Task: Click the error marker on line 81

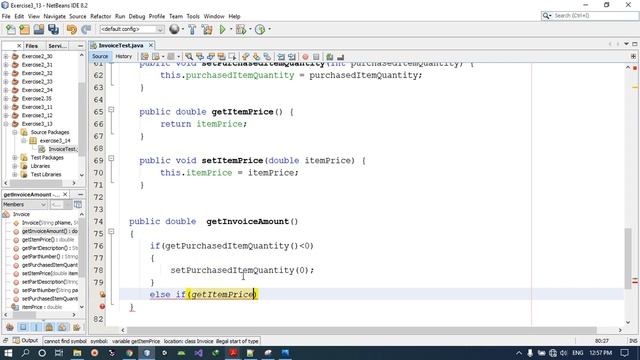Action: click(x=102, y=306)
